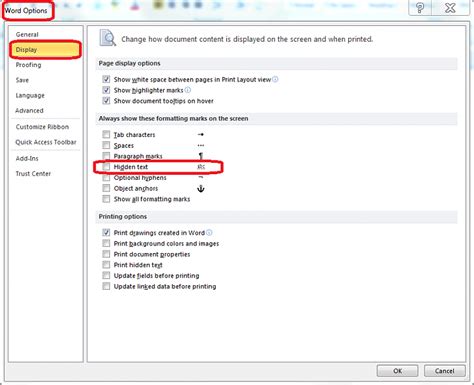Open the Trust Center category
474x385 pixels.
[x=33, y=173]
